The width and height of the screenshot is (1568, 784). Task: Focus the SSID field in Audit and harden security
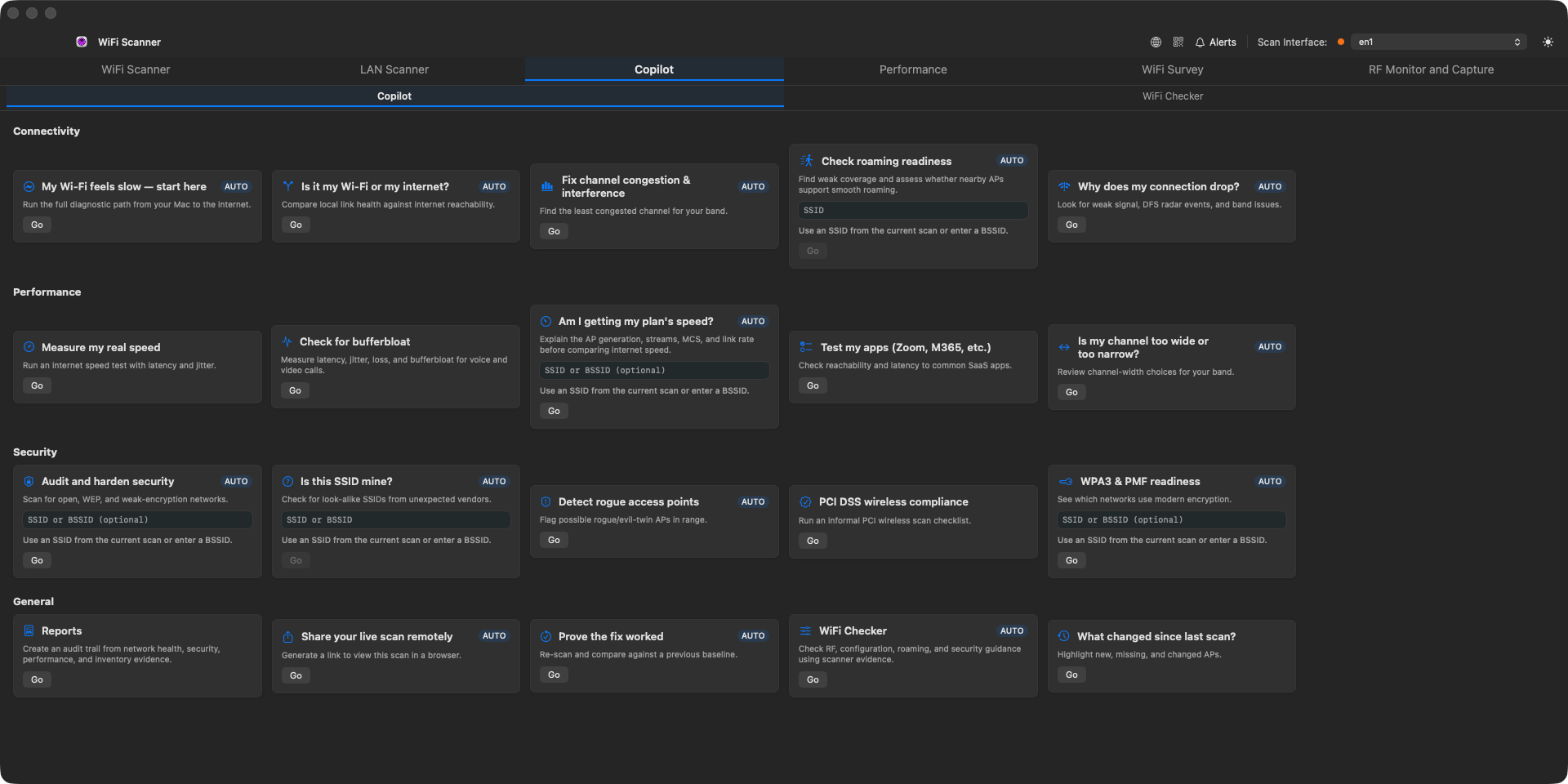coord(137,519)
